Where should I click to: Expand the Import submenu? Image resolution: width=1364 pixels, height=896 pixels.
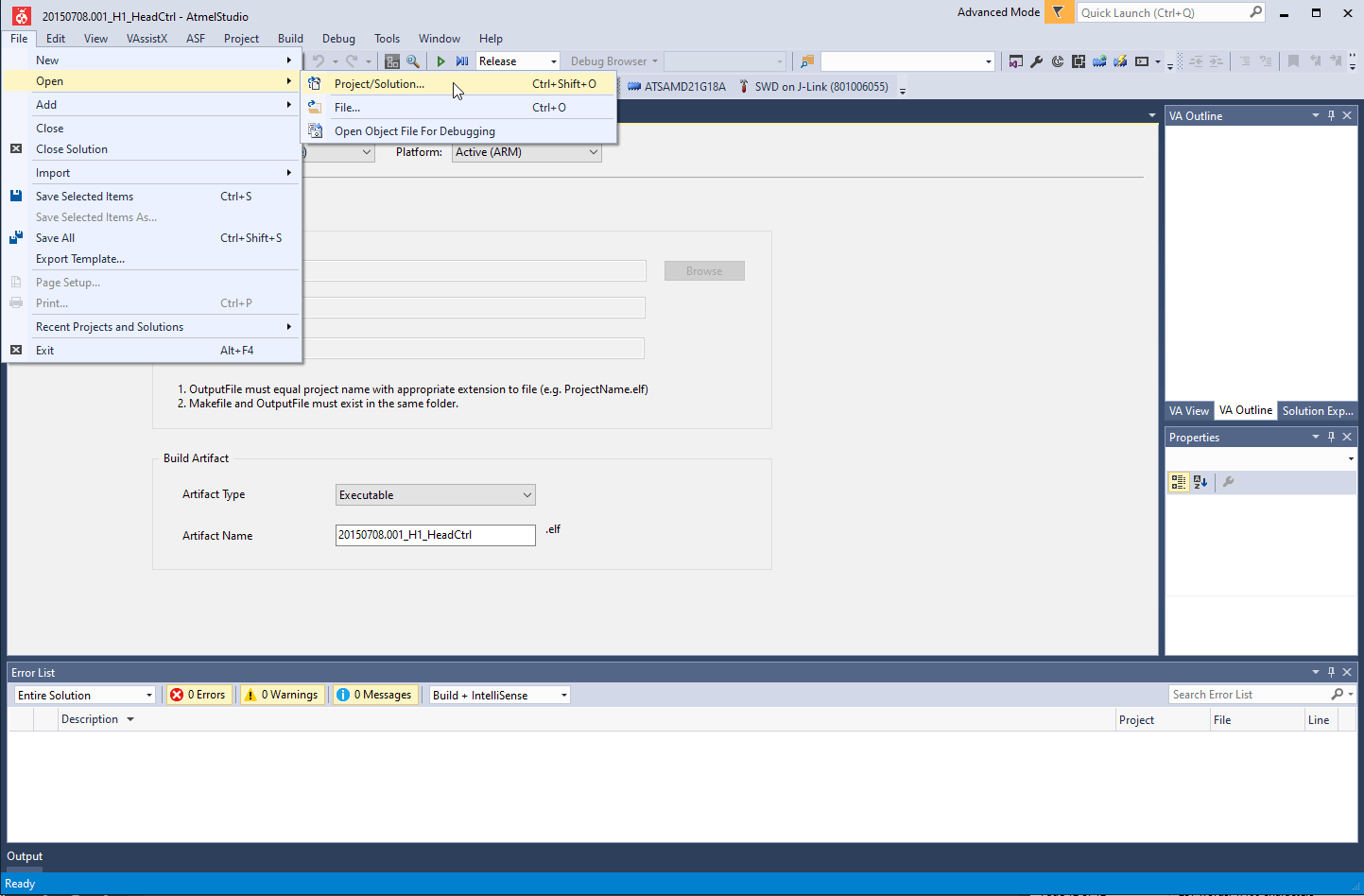[151, 173]
